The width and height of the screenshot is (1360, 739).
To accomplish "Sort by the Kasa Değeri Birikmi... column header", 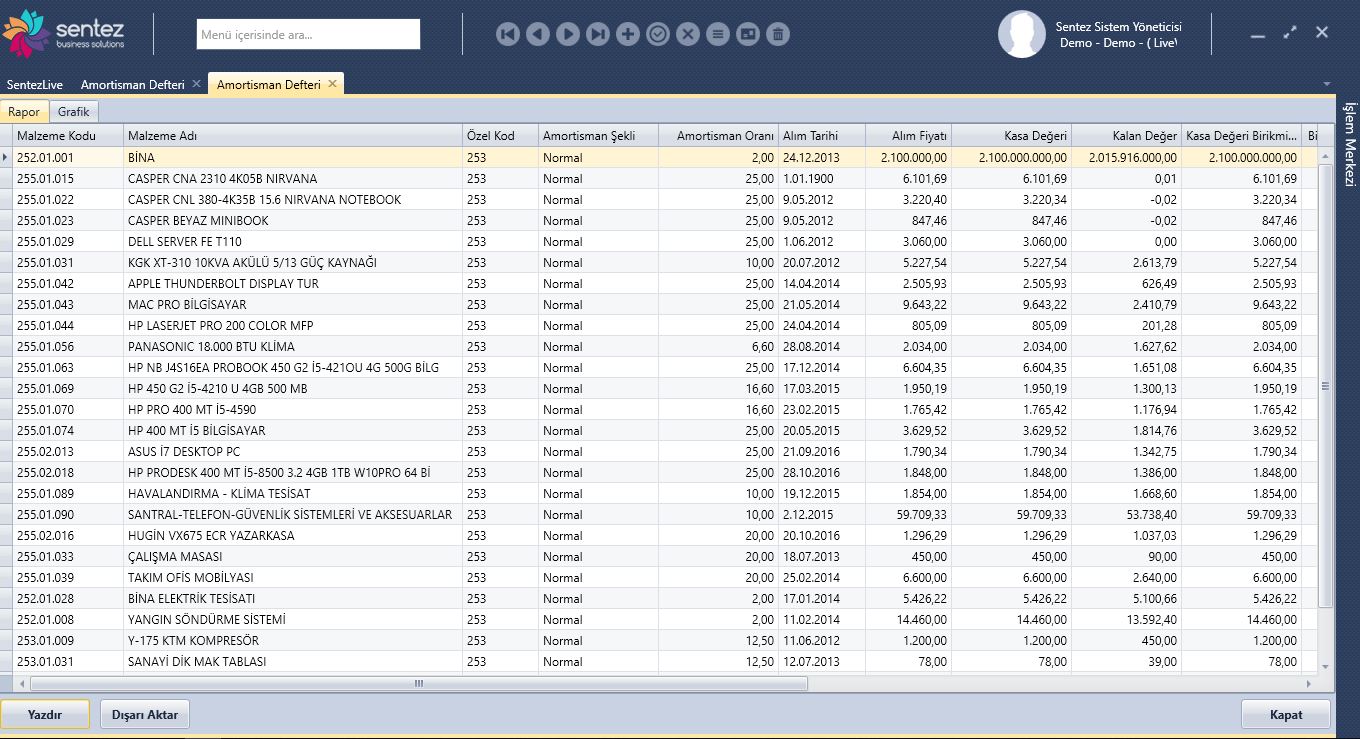I will coord(1242,136).
